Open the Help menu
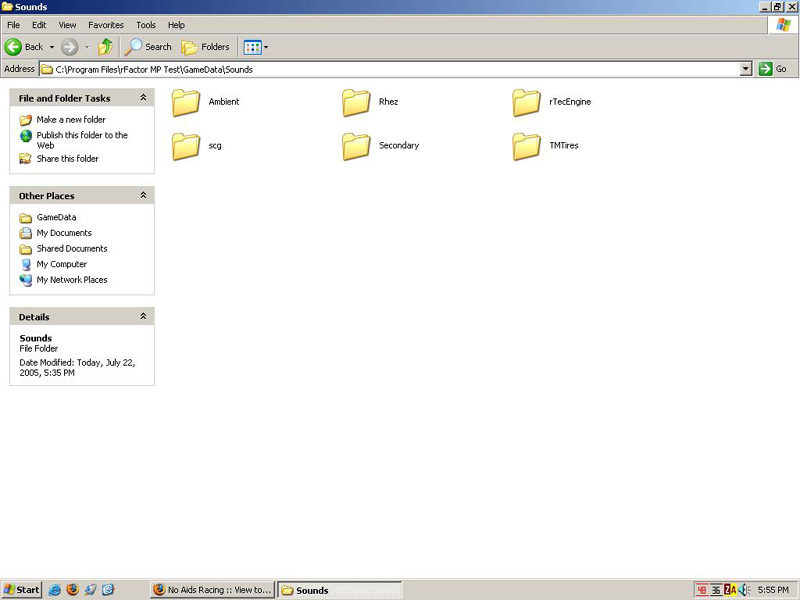 176,25
